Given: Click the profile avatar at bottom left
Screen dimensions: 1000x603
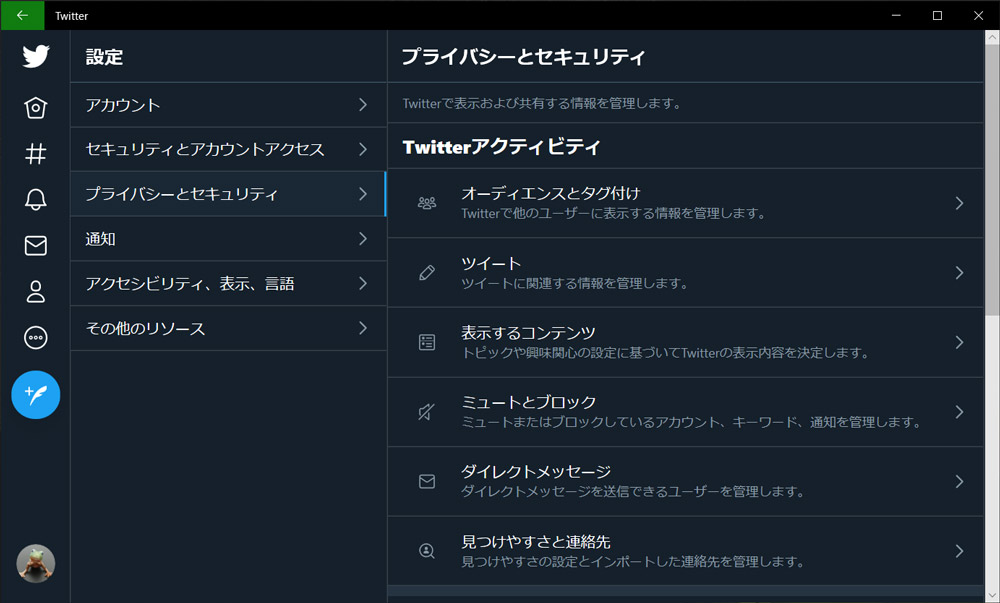Looking at the screenshot, I should pyautogui.click(x=35, y=563).
